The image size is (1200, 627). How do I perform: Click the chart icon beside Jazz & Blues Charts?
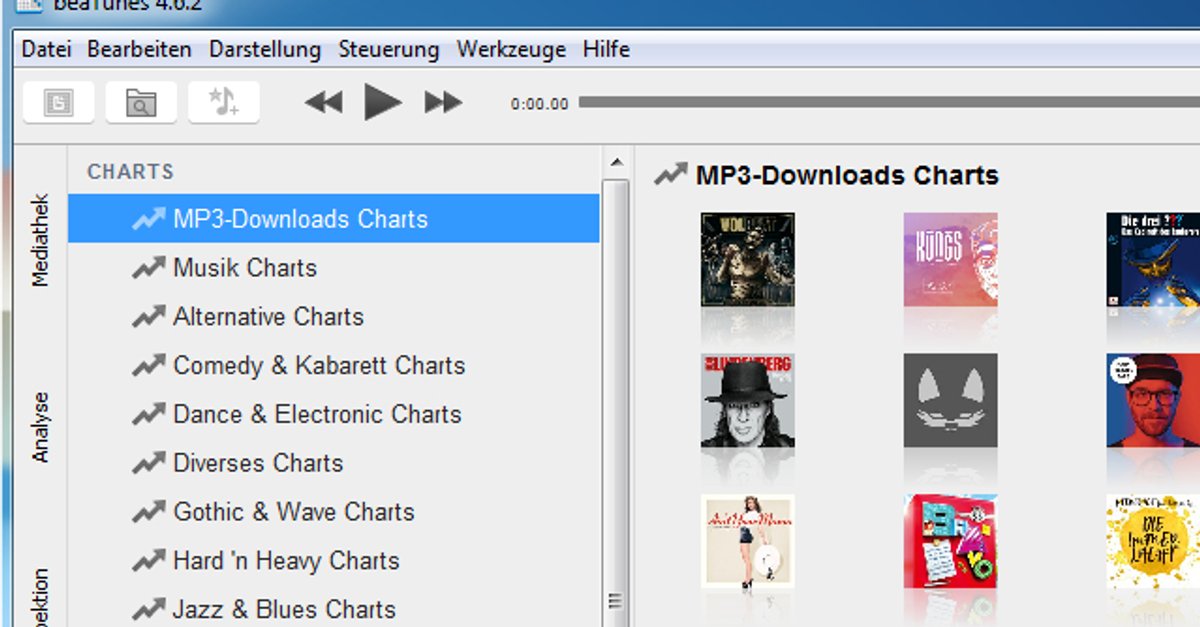pos(148,609)
